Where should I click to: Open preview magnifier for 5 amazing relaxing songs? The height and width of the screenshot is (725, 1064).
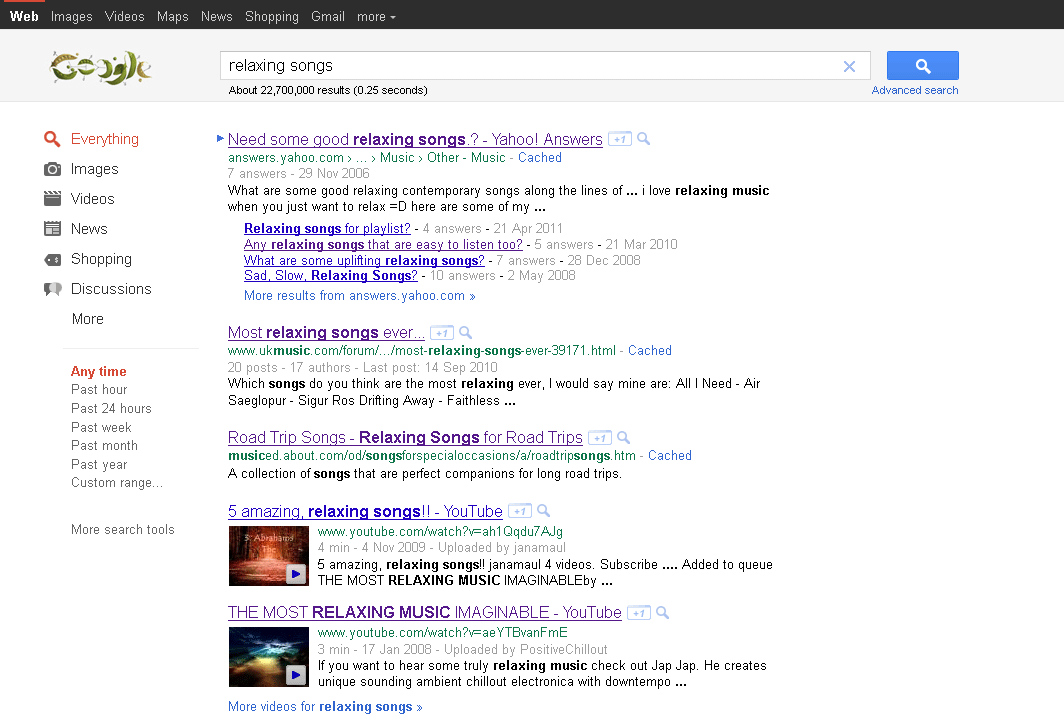tap(544, 510)
